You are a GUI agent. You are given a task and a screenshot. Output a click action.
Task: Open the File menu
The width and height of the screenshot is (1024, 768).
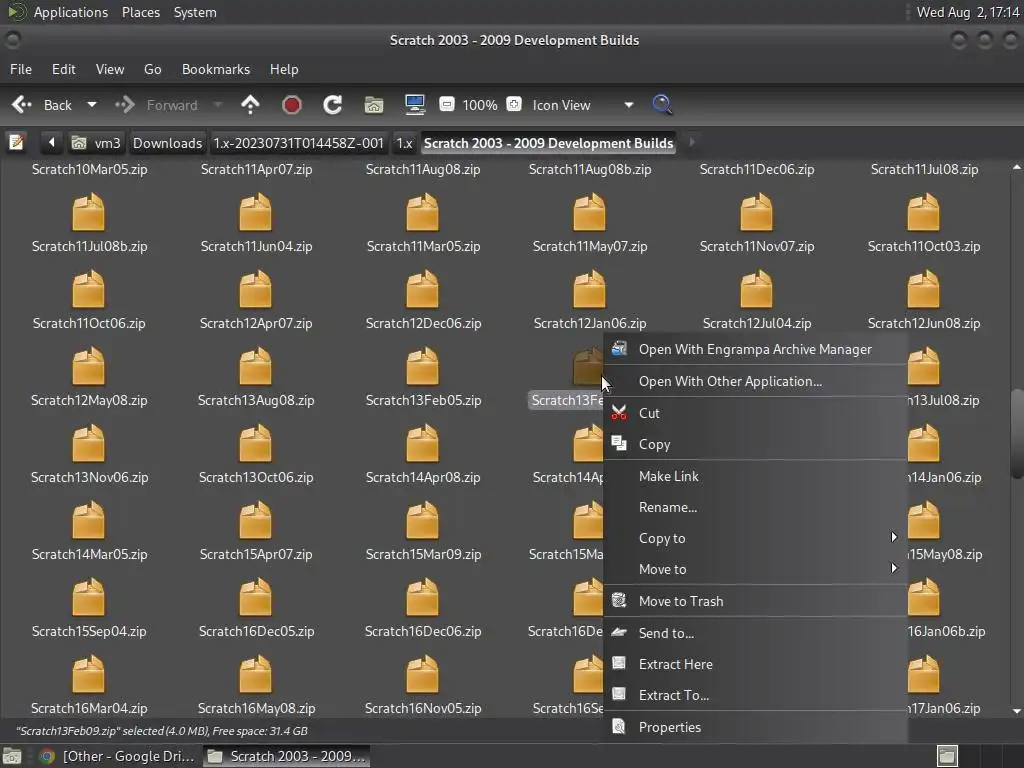coord(21,69)
